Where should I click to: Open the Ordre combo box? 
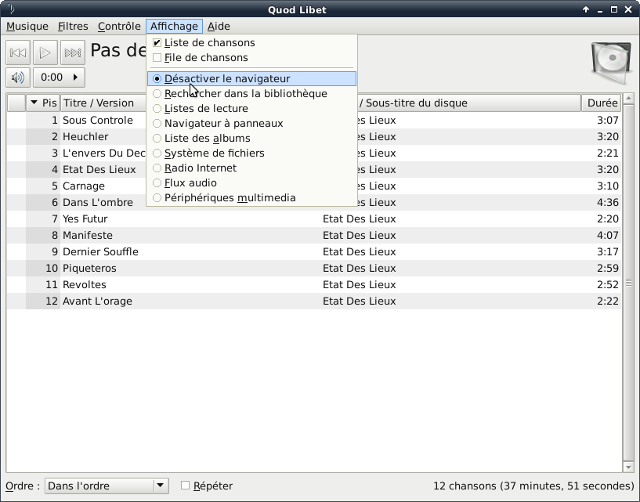(x=107, y=486)
